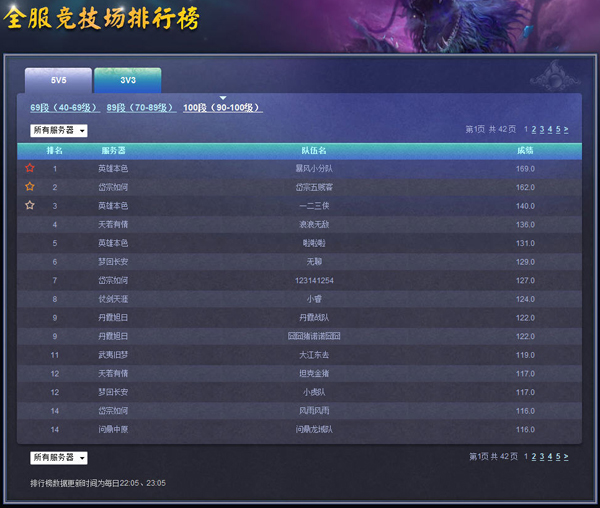Open the bottom 所有服务器 server dropdown
The image size is (600, 508).
click(x=59, y=457)
